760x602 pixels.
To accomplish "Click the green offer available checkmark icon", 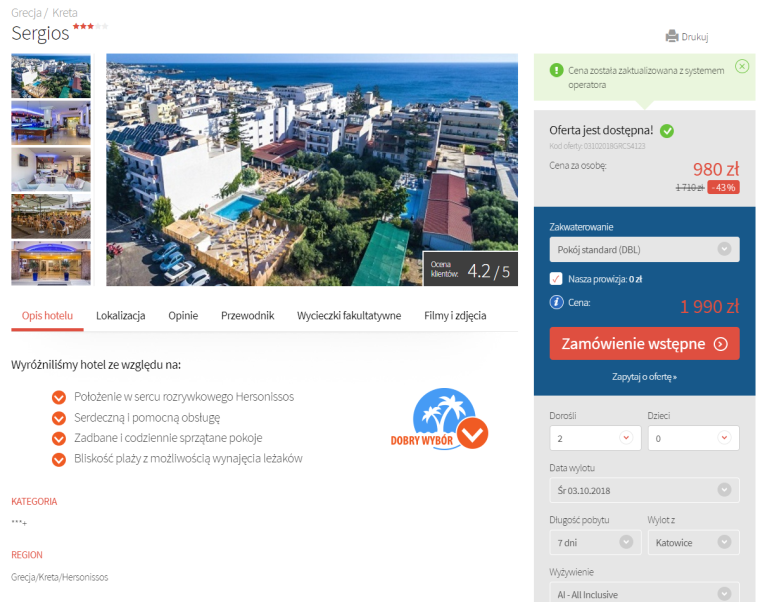I will tap(667, 130).
